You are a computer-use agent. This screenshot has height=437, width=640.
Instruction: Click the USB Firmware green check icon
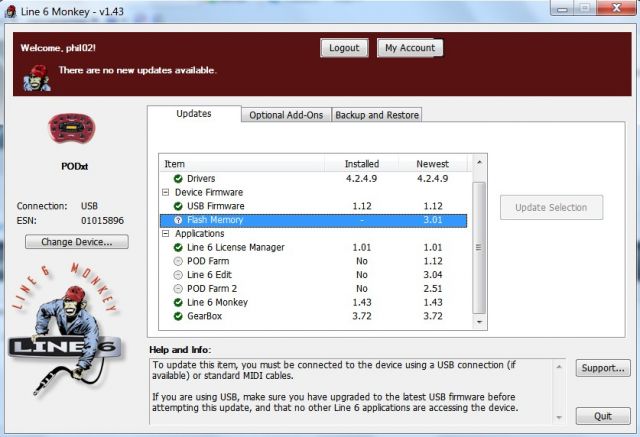[177, 206]
